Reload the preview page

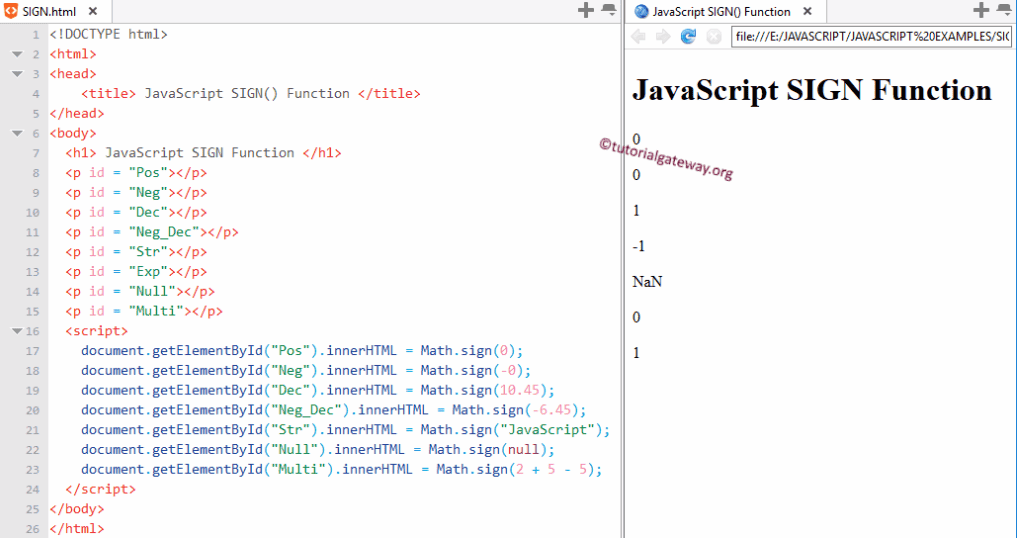[x=688, y=37]
